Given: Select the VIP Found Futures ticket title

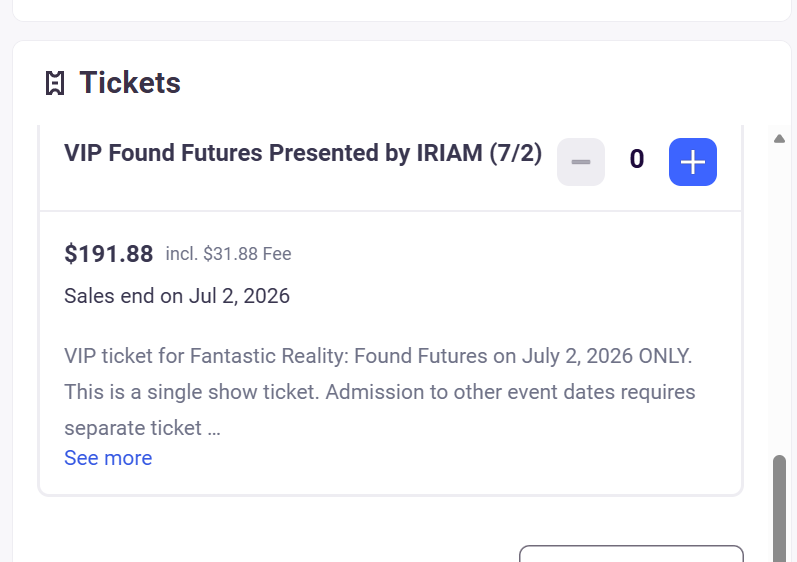Looking at the screenshot, I should coord(302,153).
